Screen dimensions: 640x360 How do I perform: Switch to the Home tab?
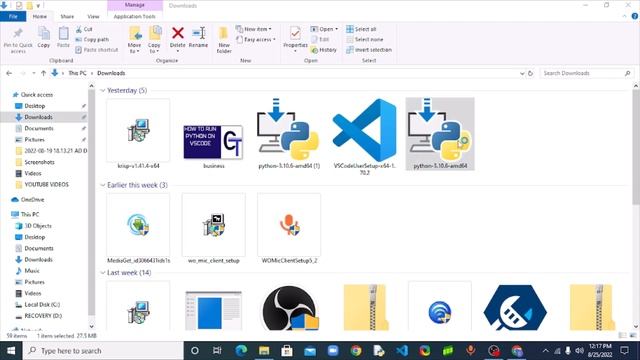(40, 16)
